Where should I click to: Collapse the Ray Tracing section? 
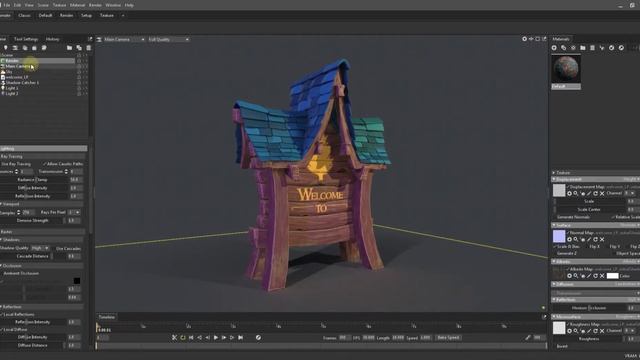click(x=42, y=156)
